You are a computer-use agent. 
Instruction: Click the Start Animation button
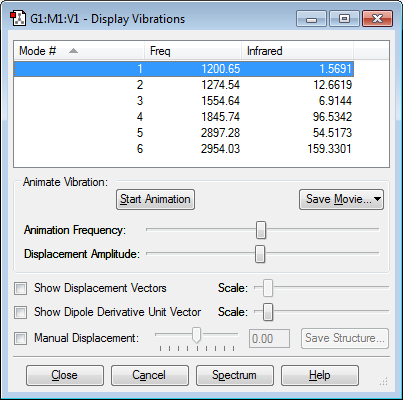155,199
